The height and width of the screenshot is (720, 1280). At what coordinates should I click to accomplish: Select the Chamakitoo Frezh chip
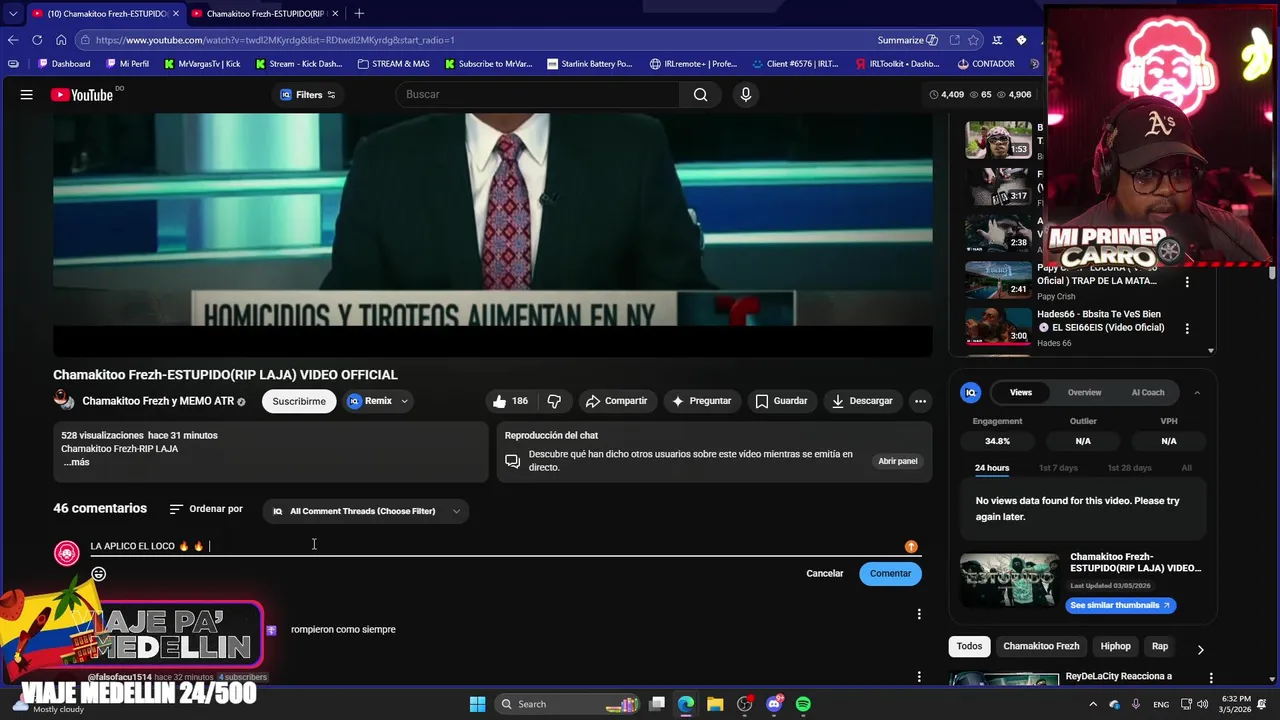(1041, 646)
